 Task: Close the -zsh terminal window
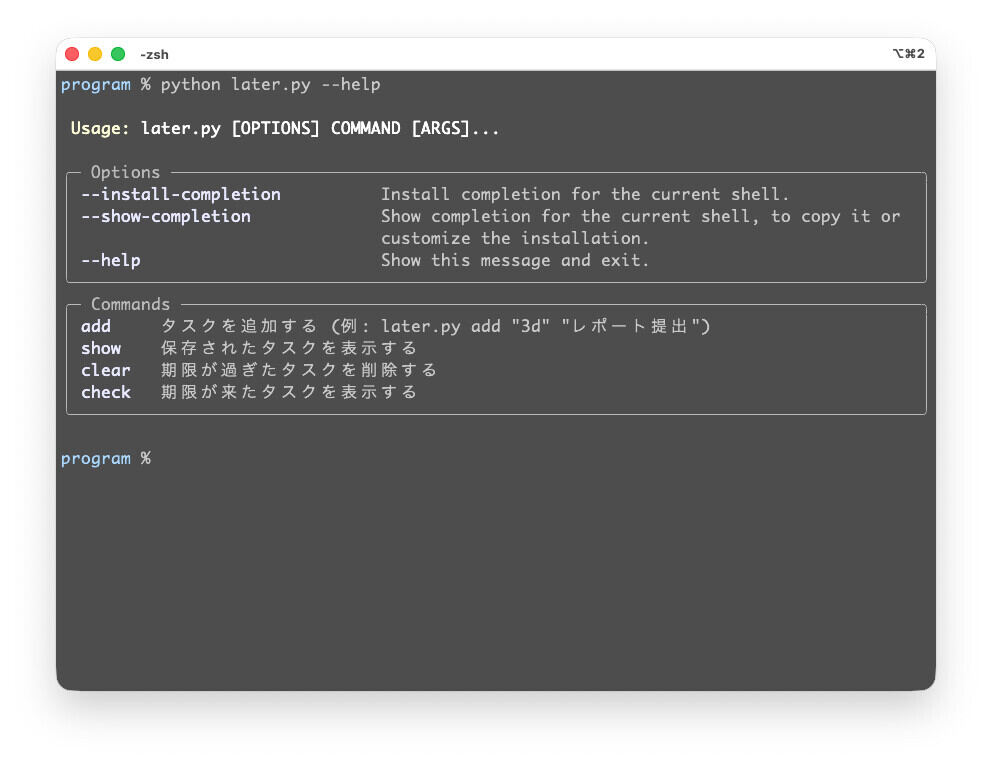72,54
